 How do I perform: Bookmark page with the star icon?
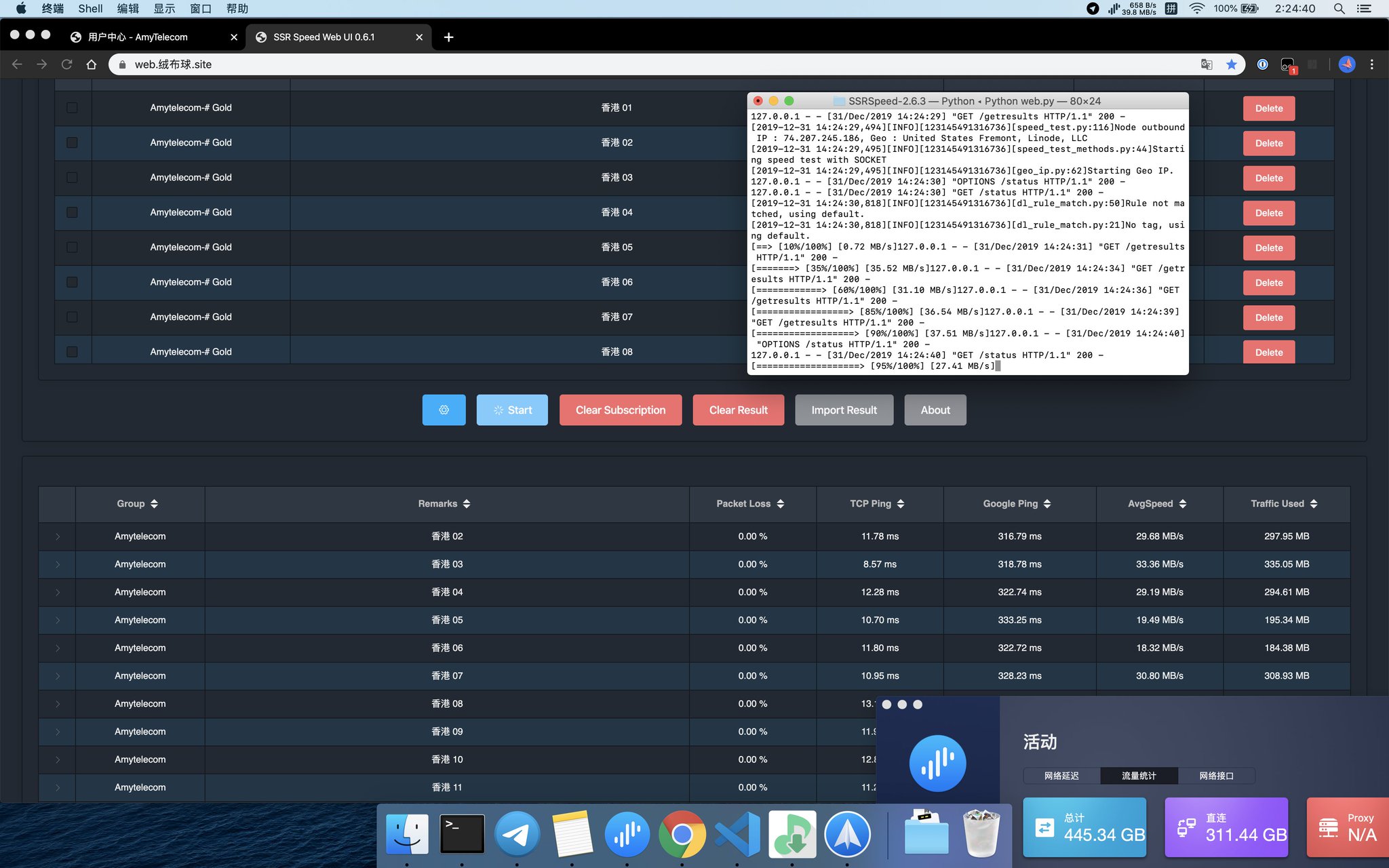[1232, 64]
